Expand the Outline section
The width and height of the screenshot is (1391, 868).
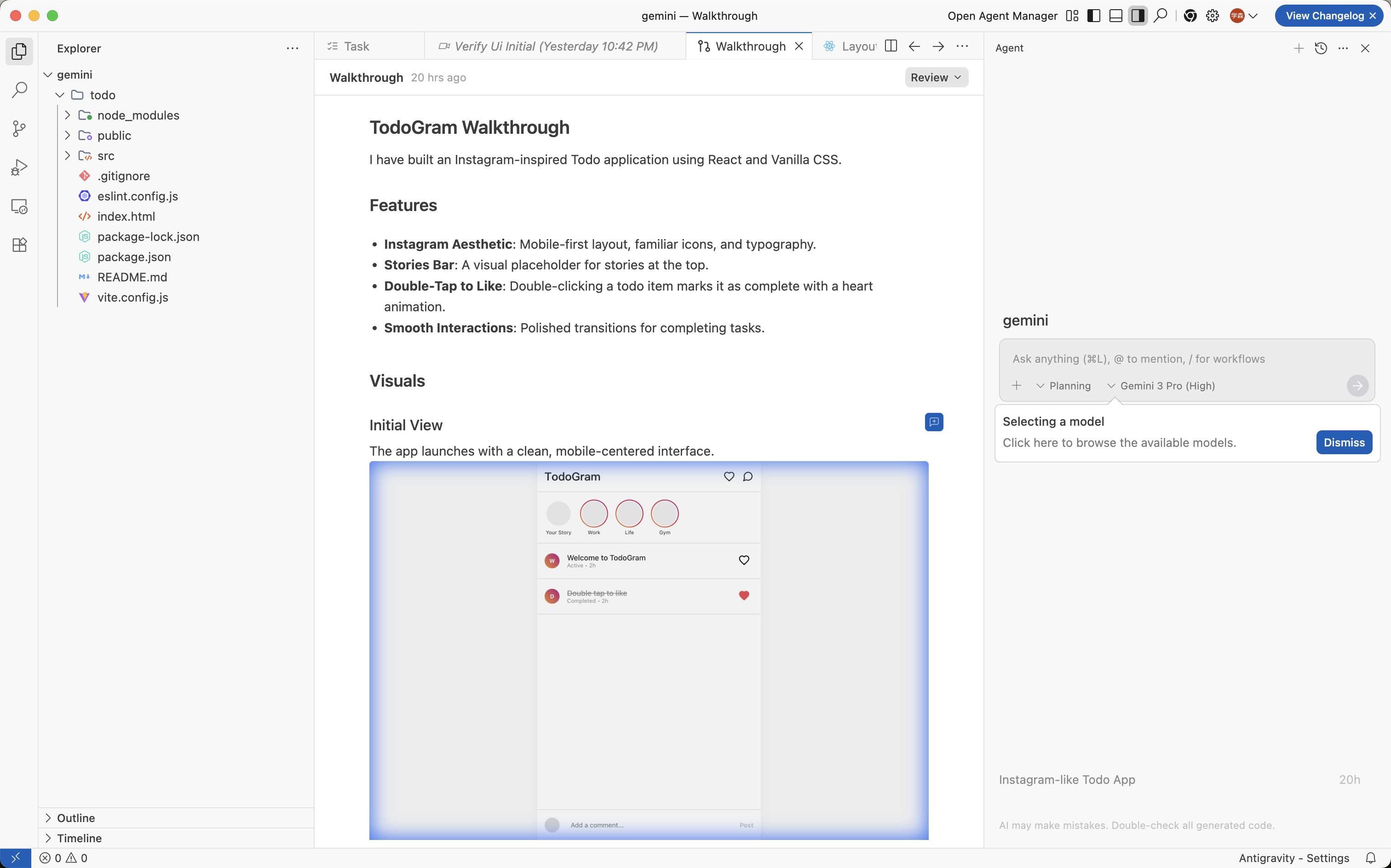click(x=76, y=817)
